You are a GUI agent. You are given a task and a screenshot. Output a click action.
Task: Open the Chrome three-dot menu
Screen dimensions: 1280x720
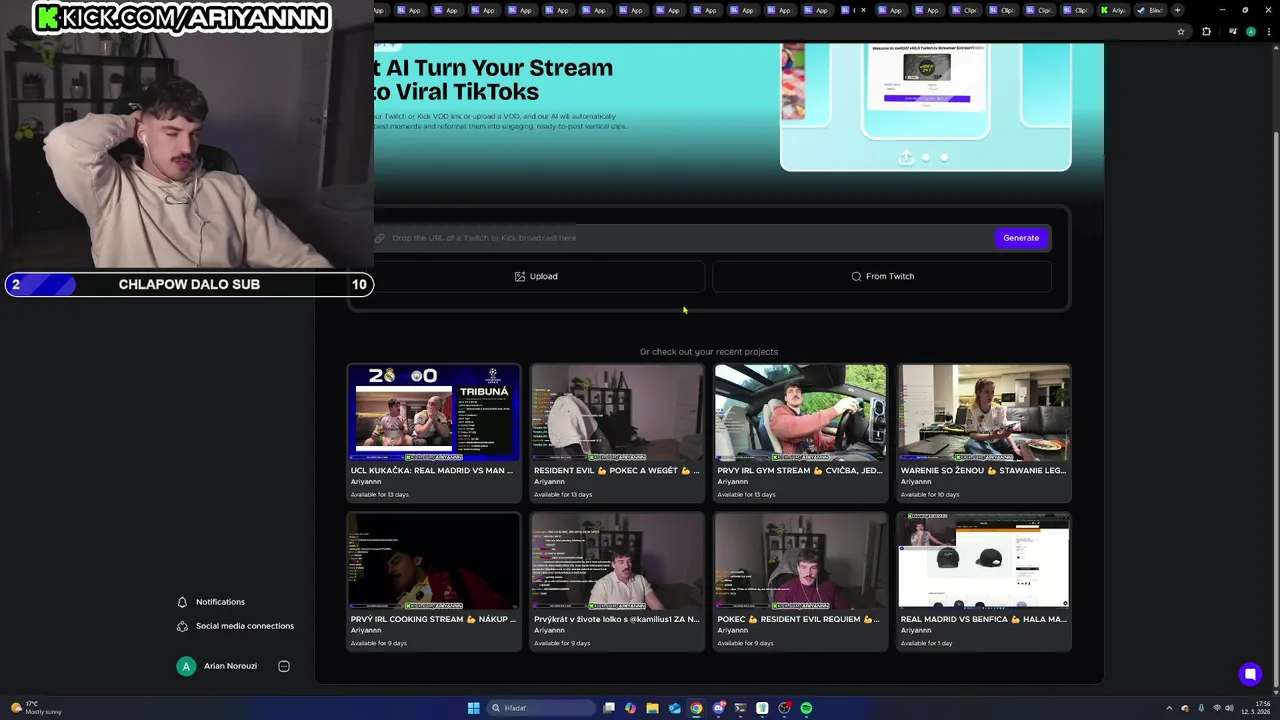(1269, 31)
